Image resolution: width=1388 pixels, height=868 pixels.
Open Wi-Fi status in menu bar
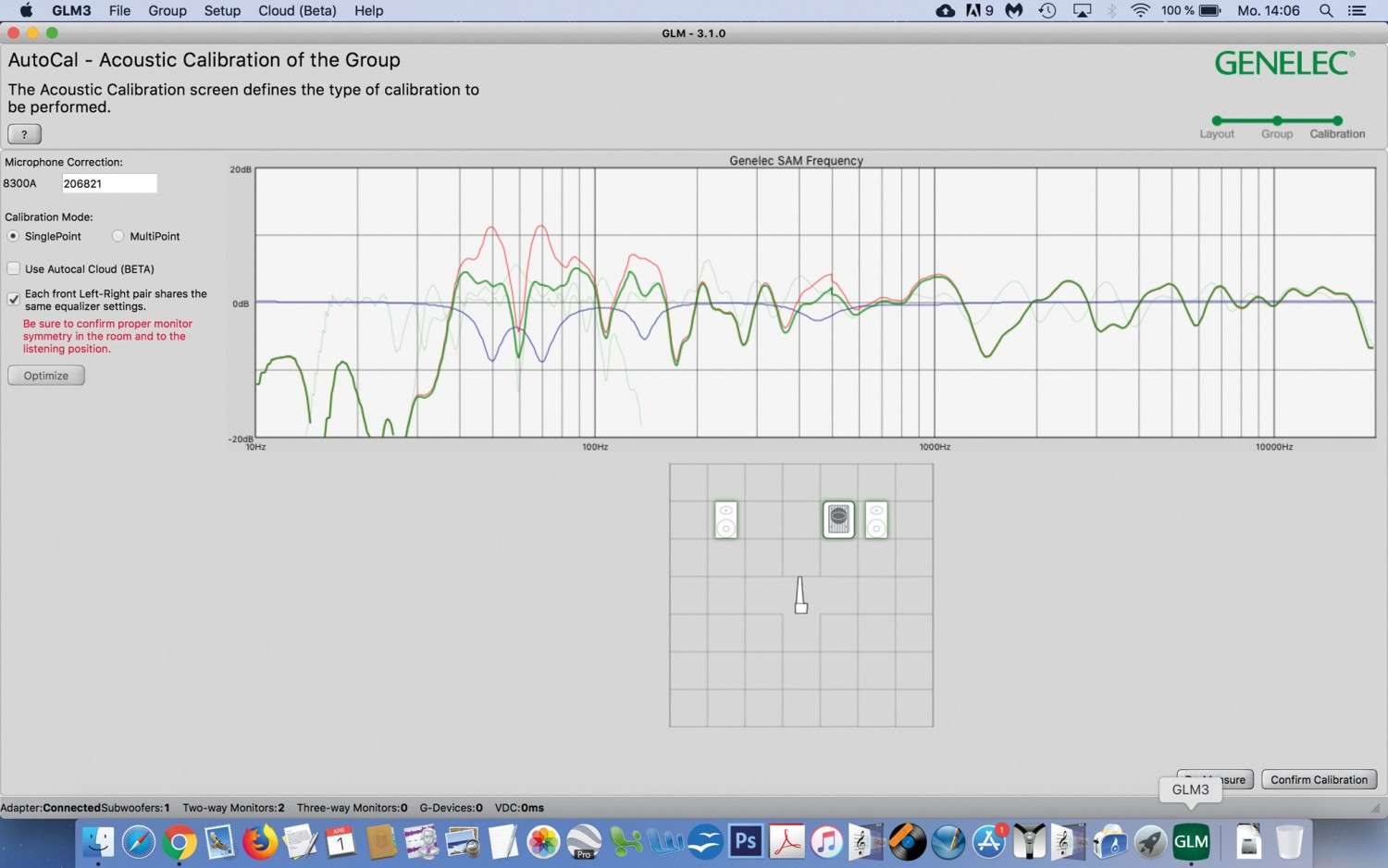(x=1140, y=11)
